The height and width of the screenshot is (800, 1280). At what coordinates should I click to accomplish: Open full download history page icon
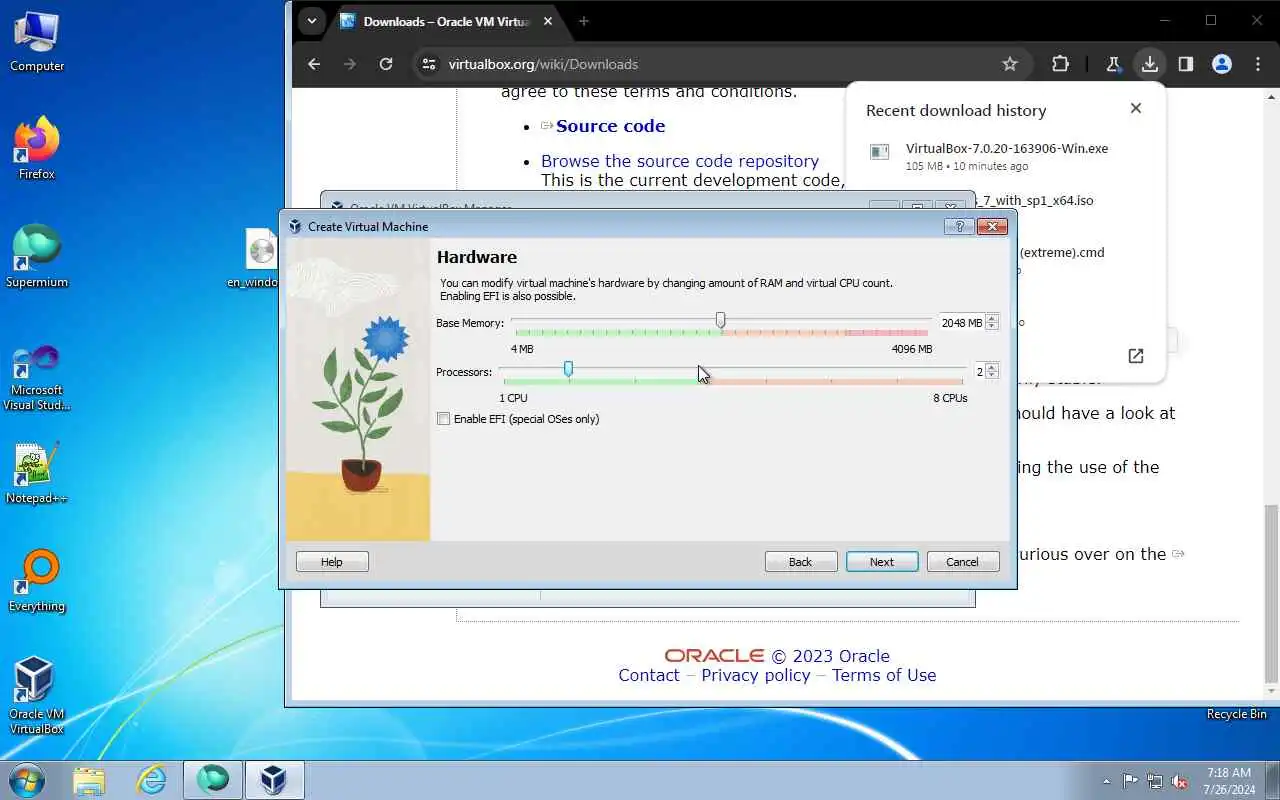(x=1136, y=356)
